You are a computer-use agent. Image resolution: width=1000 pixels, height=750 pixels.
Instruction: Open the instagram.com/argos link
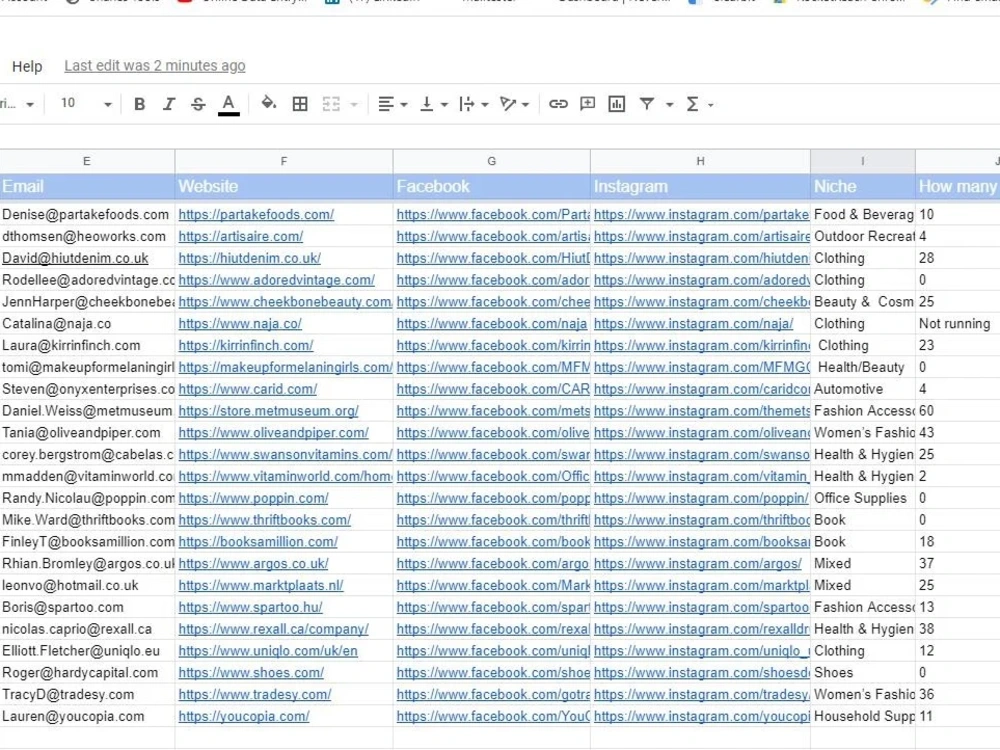[698, 564]
